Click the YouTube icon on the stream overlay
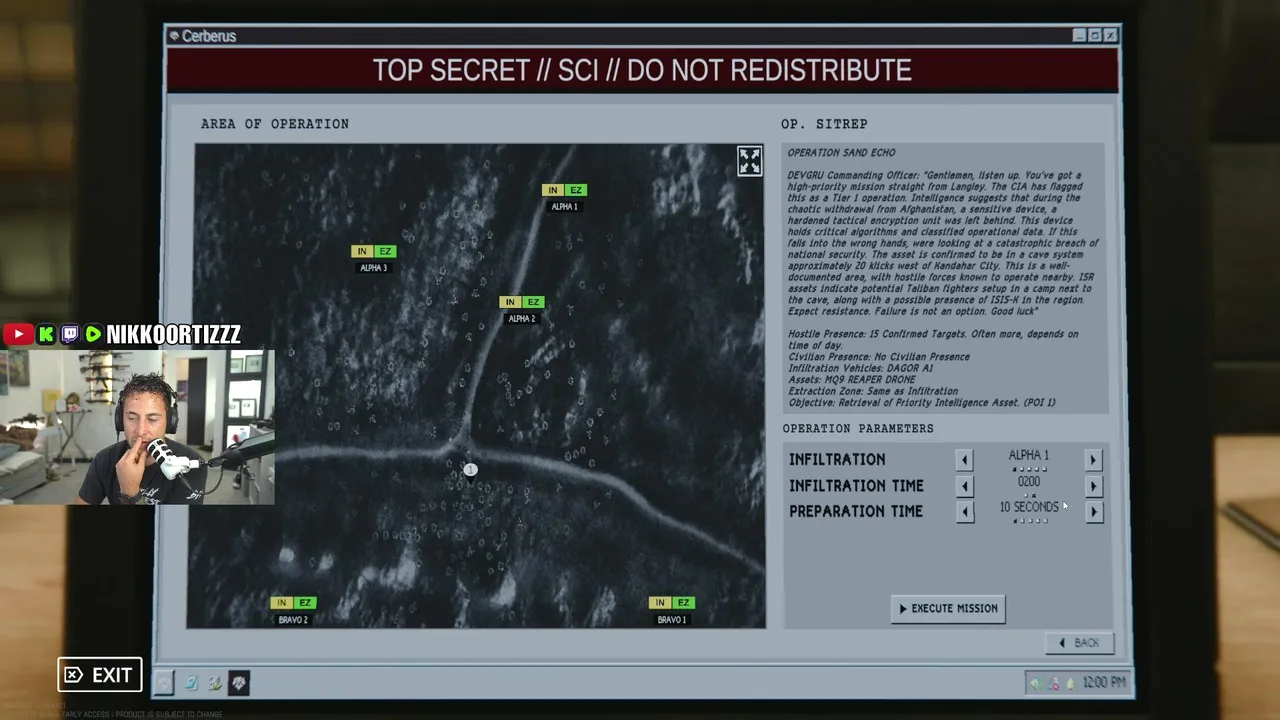1280x720 pixels. coord(17,334)
